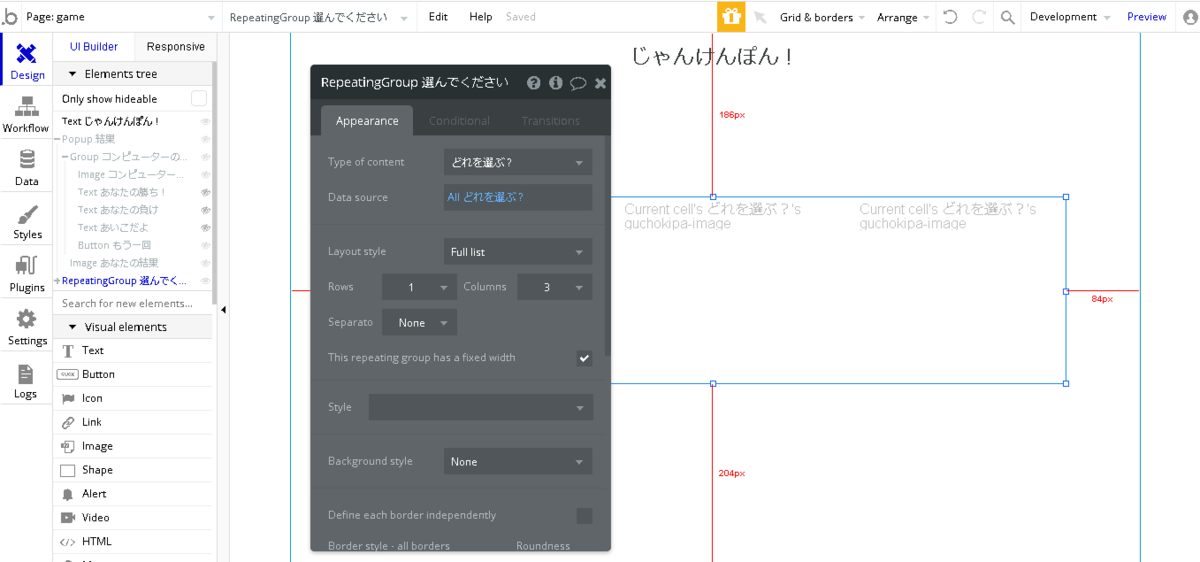The height and width of the screenshot is (562, 1200).
Task: Toggle eye icon for Text じゃんけんぽん！
Action: tap(205, 121)
